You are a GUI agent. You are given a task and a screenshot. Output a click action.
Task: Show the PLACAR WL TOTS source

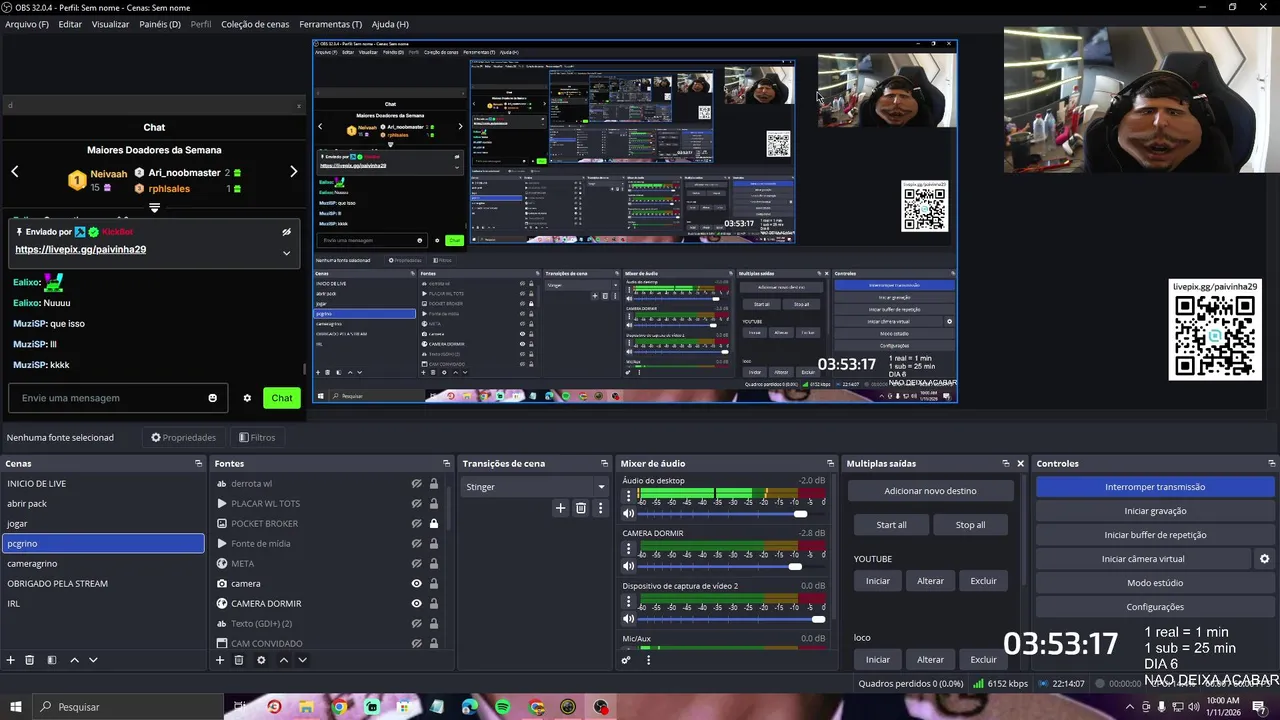click(416, 504)
